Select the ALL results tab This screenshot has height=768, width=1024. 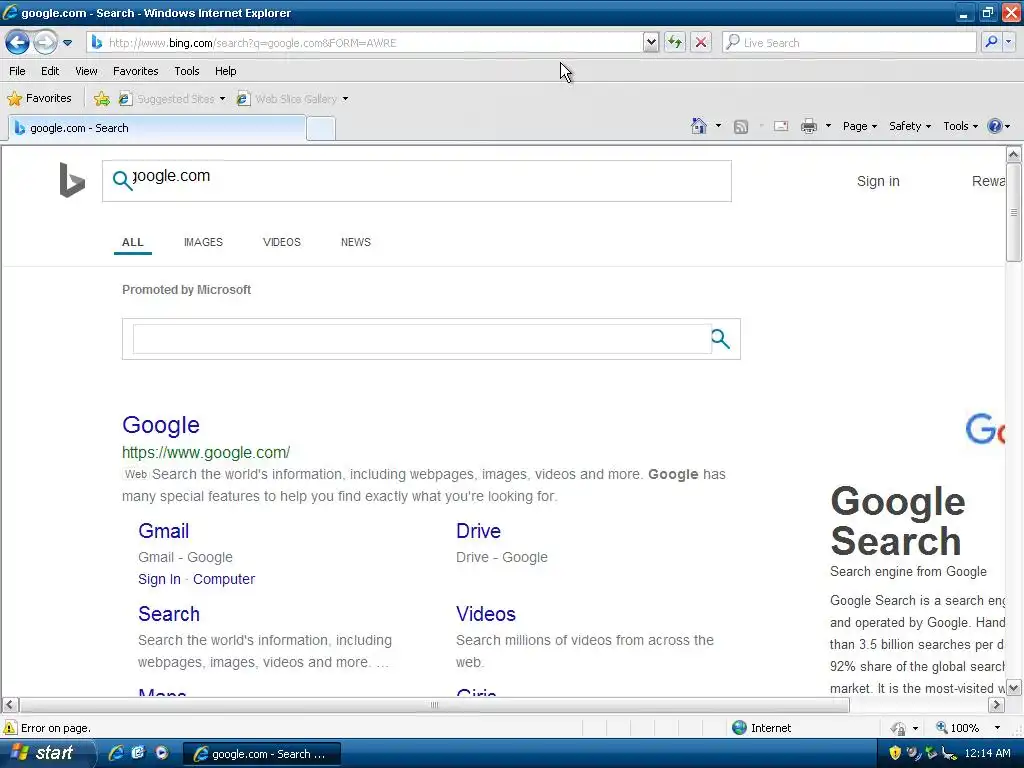click(133, 242)
